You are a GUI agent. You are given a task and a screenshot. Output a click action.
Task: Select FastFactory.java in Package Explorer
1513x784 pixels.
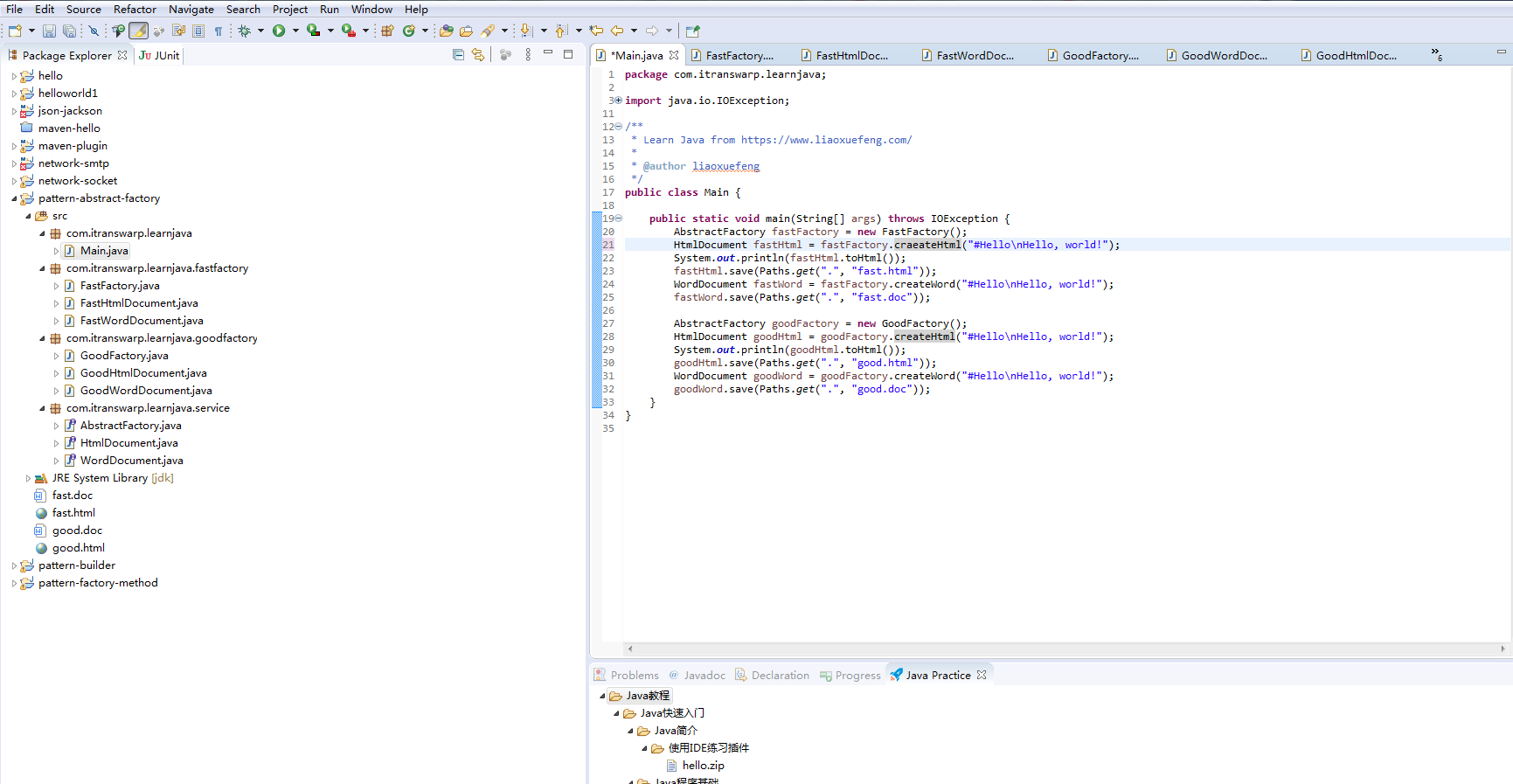tap(120, 286)
